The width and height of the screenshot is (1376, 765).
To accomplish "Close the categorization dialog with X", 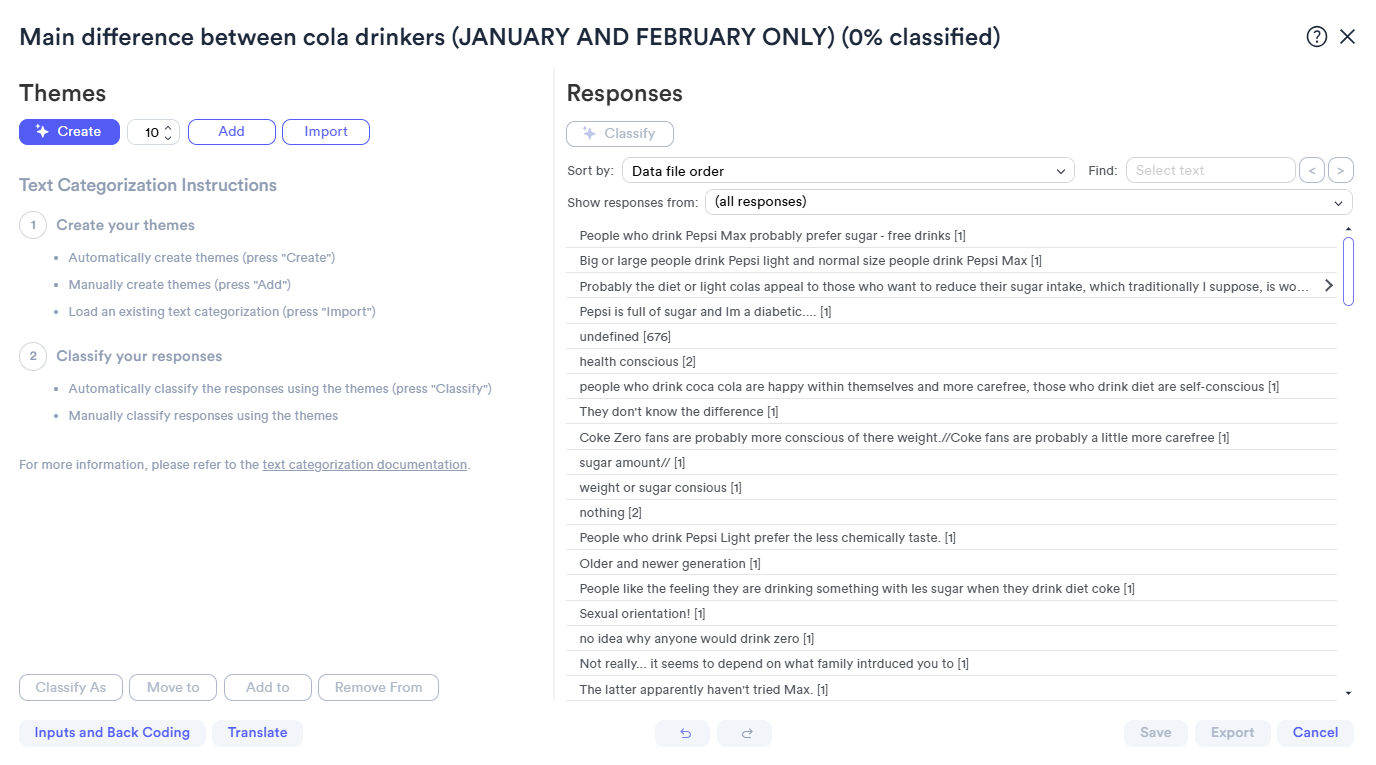I will tap(1347, 37).
